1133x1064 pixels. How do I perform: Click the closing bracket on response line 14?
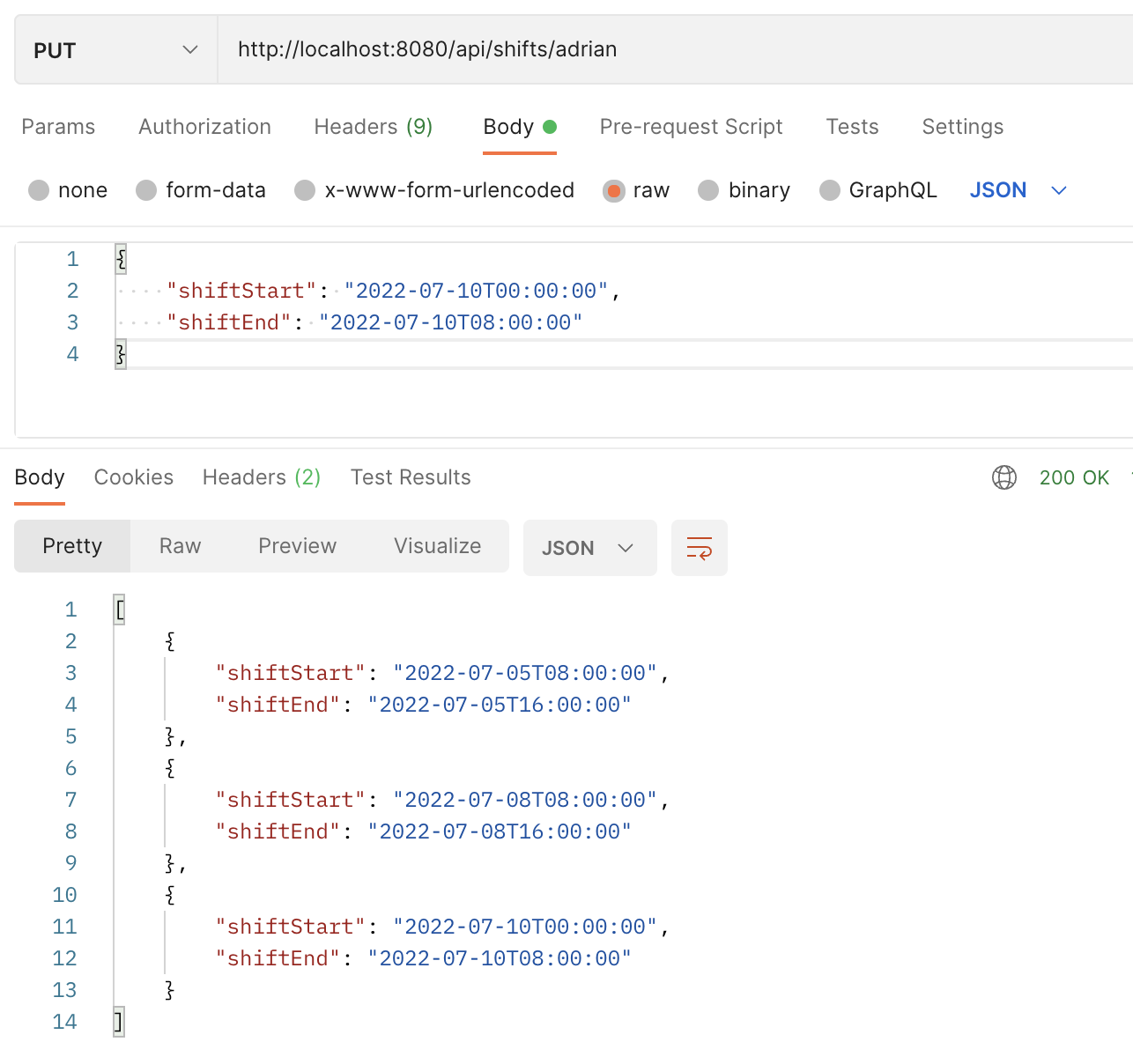pos(119,1022)
